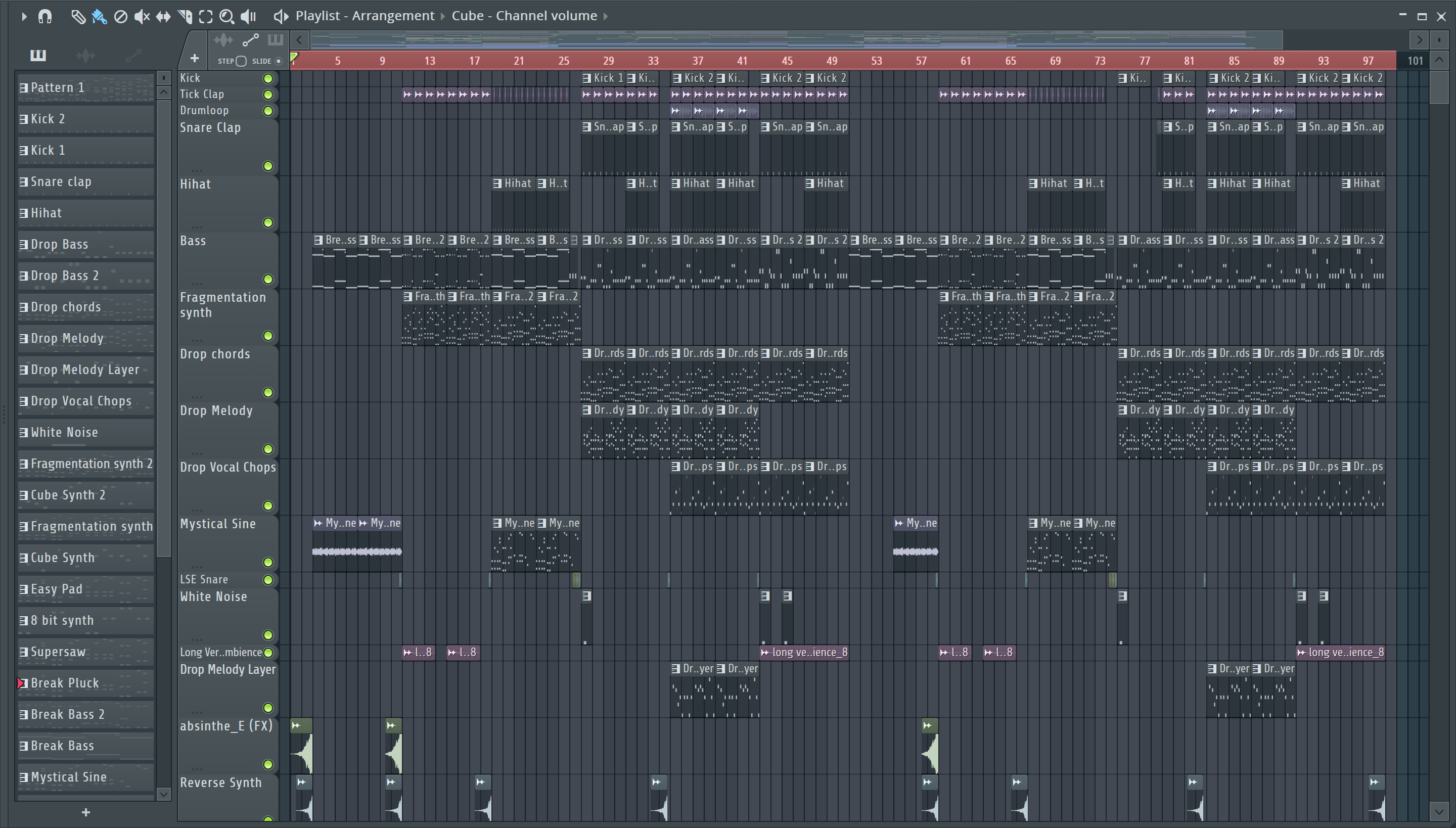Select Drop Melody Layer pattern
The image size is (1456, 828).
(x=86, y=370)
